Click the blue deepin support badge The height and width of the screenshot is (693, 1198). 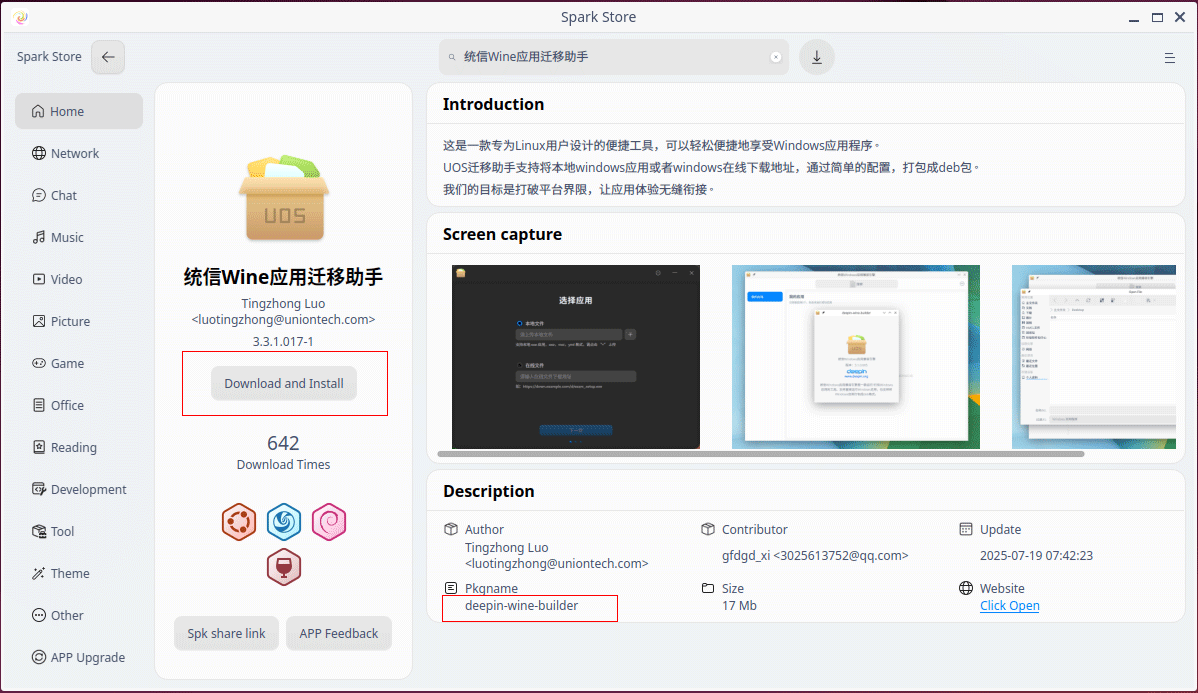pos(284,522)
